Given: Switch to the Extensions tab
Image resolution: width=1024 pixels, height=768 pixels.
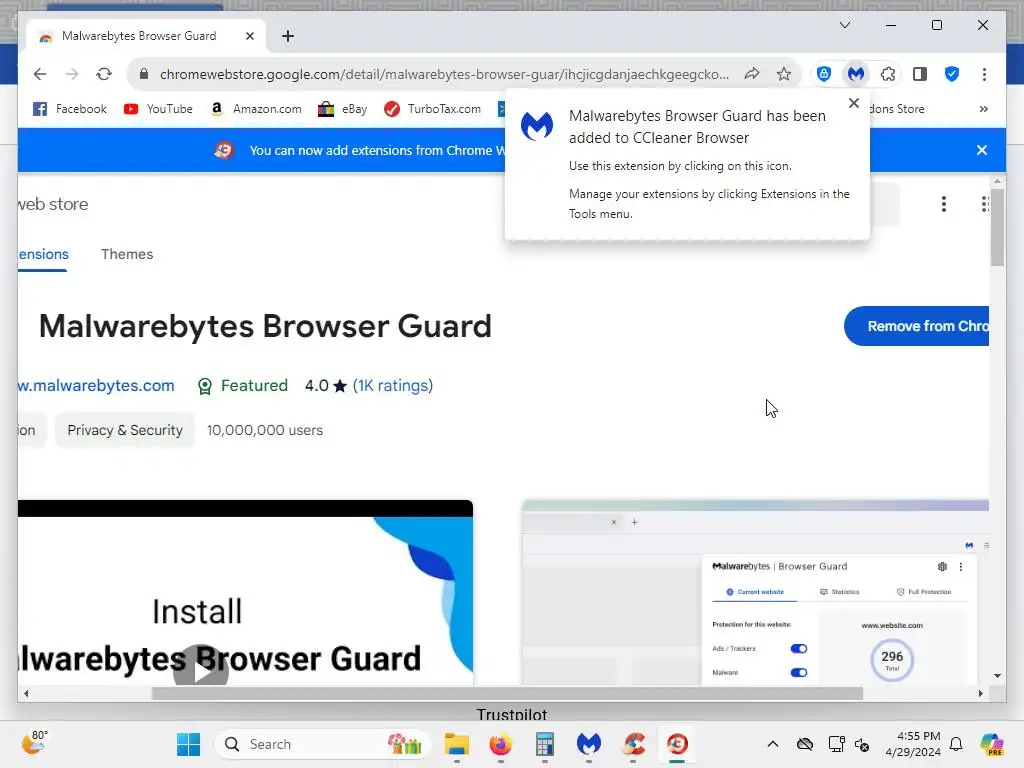Looking at the screenshot, I should [x=43, y=254].
